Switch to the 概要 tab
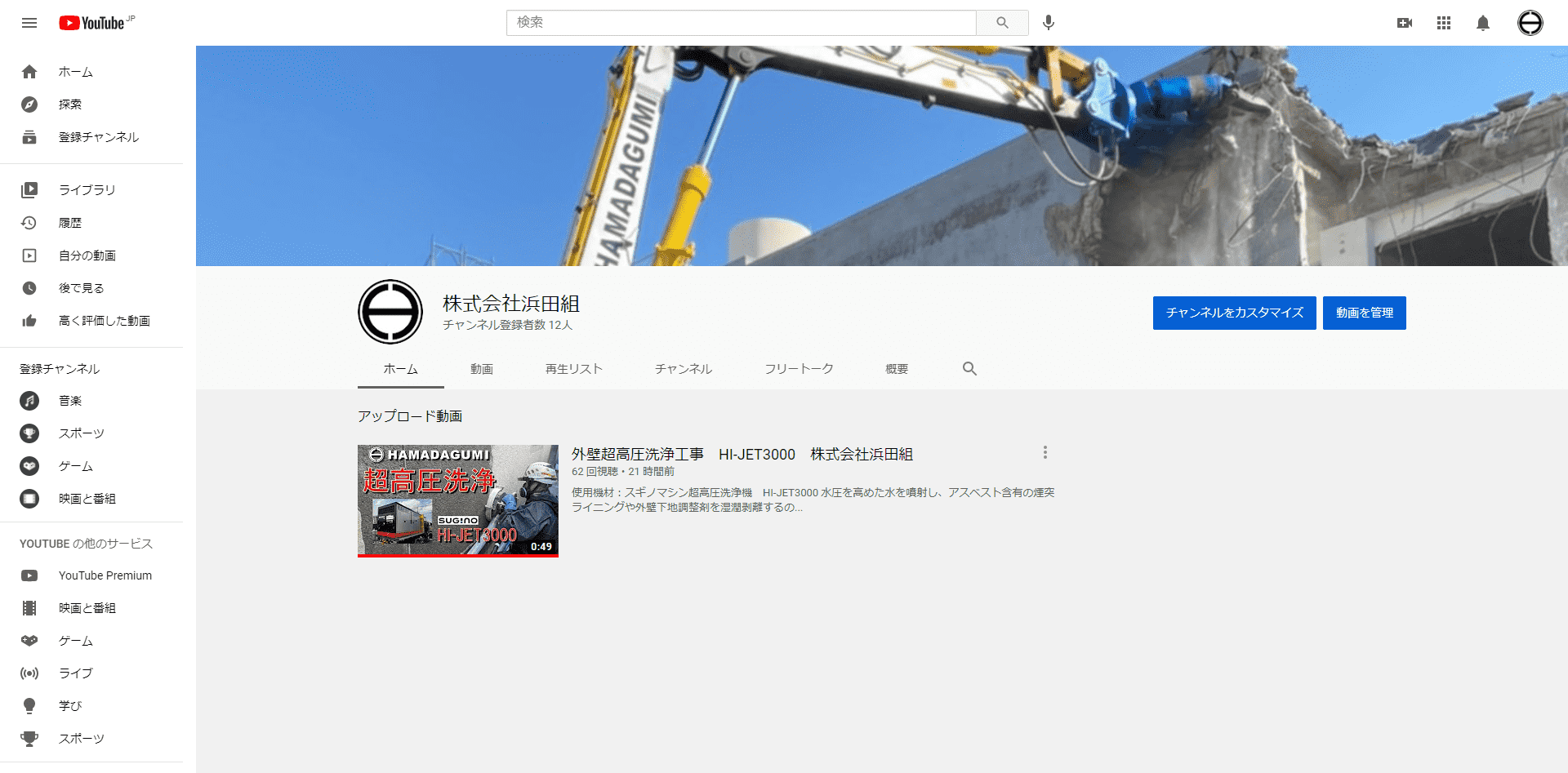The width and height of the screenshot is (1568, 773). 897,369
